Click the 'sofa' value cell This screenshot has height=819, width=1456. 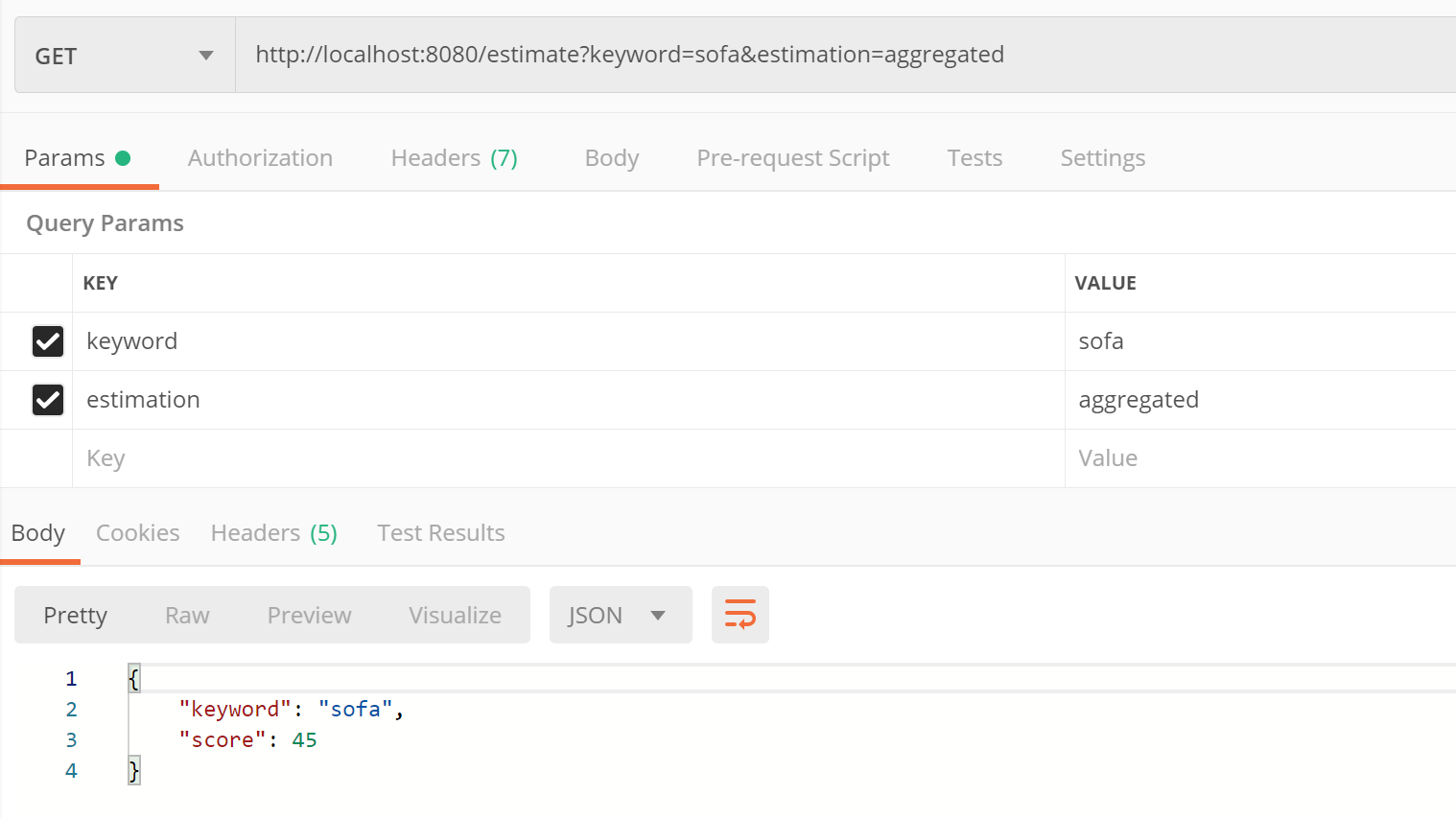pos(1260,341)
